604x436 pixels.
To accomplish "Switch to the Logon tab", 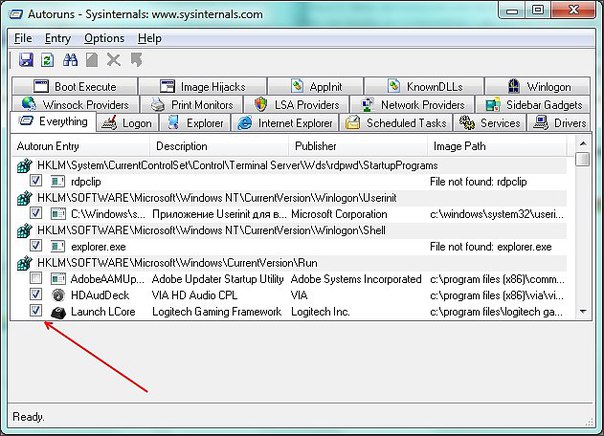I will (x=127, y=123).
